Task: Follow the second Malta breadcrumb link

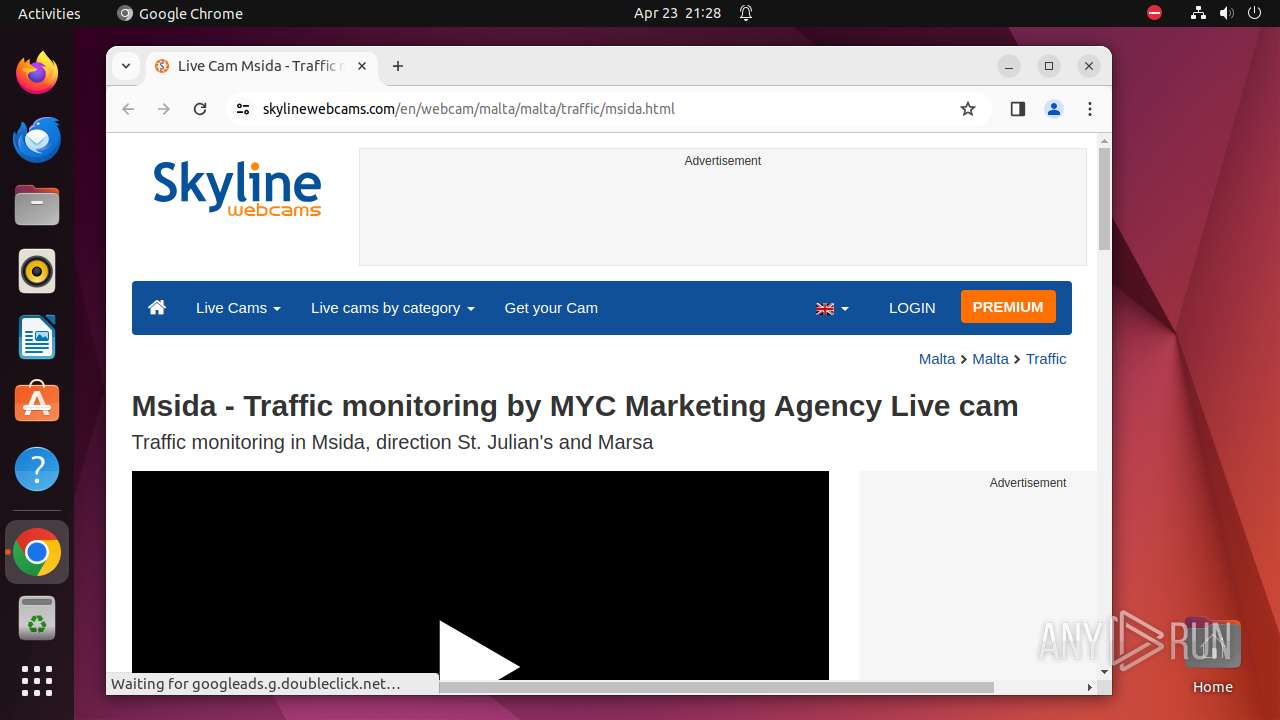Action: pyautogui.click(x=991, y=359)
